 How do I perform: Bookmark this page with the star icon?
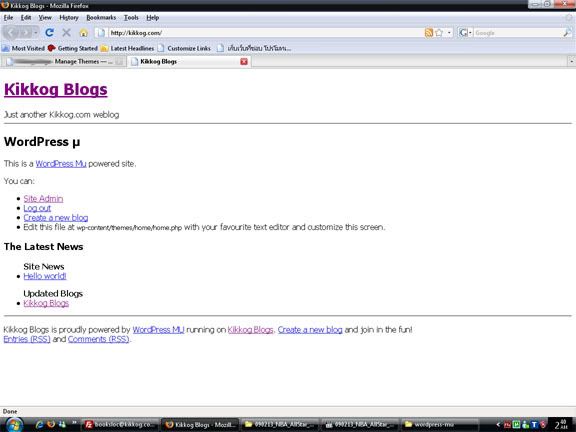pos(439,33)
